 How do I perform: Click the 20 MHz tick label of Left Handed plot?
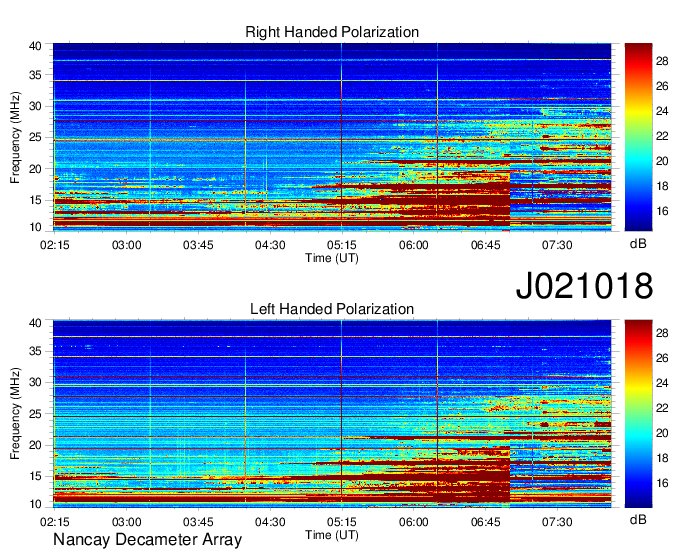coord(35,445)
